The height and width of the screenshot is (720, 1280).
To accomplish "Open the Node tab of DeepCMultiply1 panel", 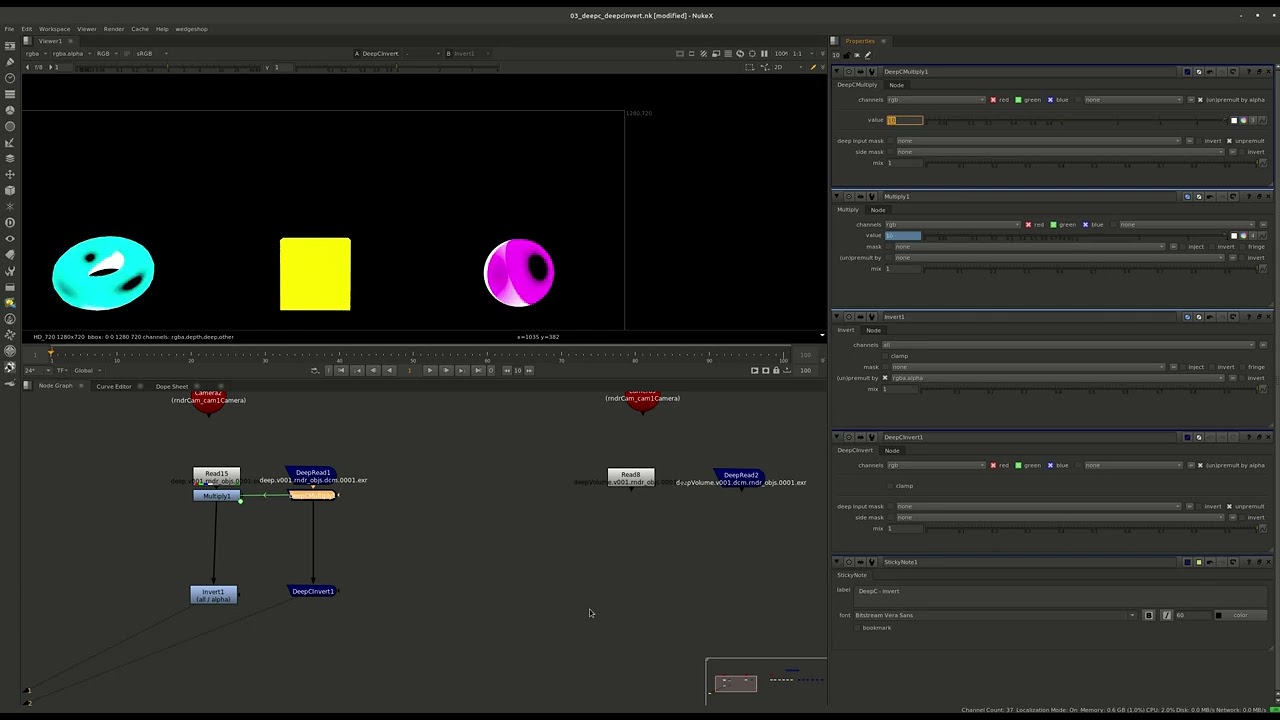I will coord(896,85).
